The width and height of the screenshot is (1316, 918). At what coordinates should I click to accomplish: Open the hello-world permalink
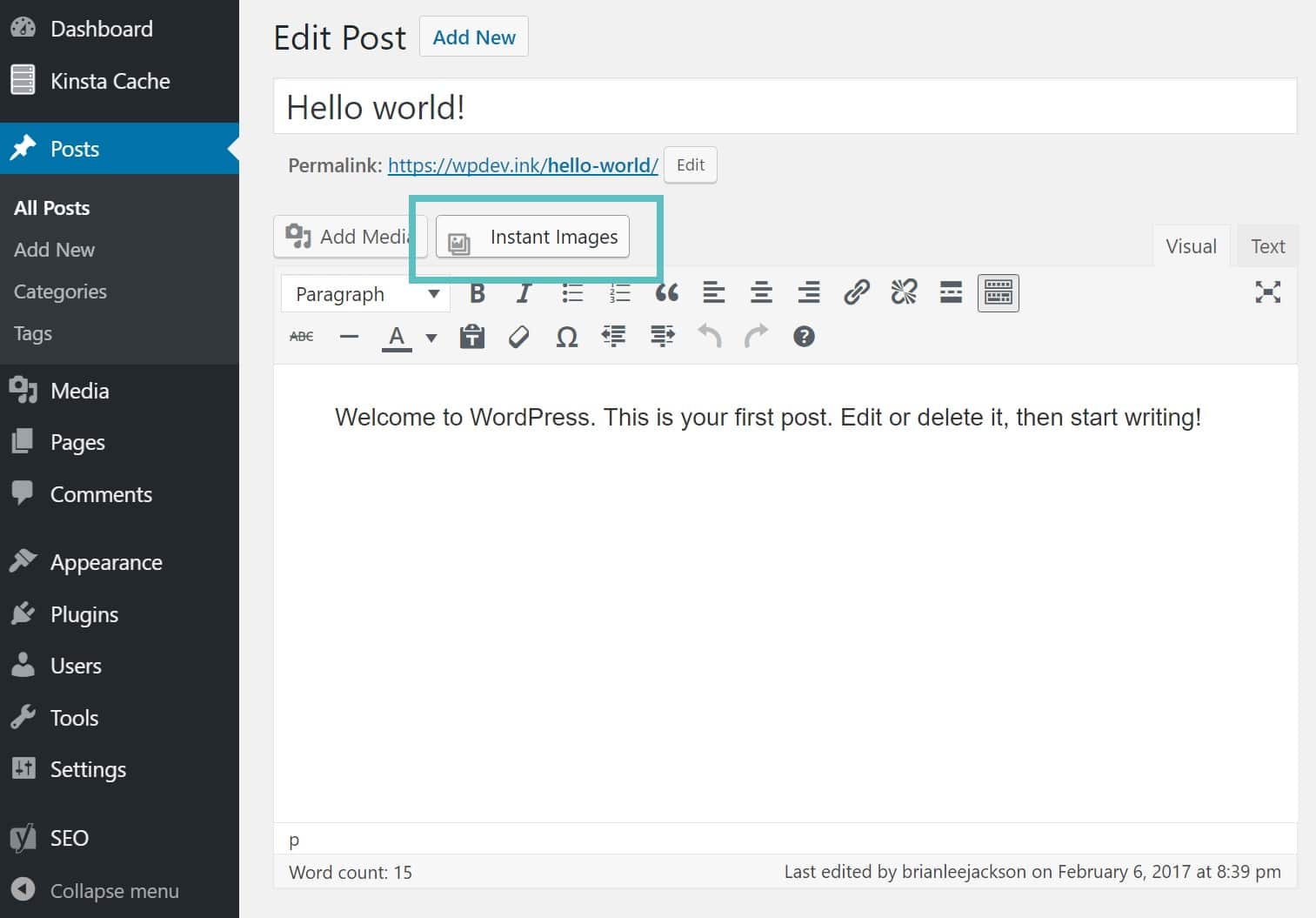tap(522, 165)
